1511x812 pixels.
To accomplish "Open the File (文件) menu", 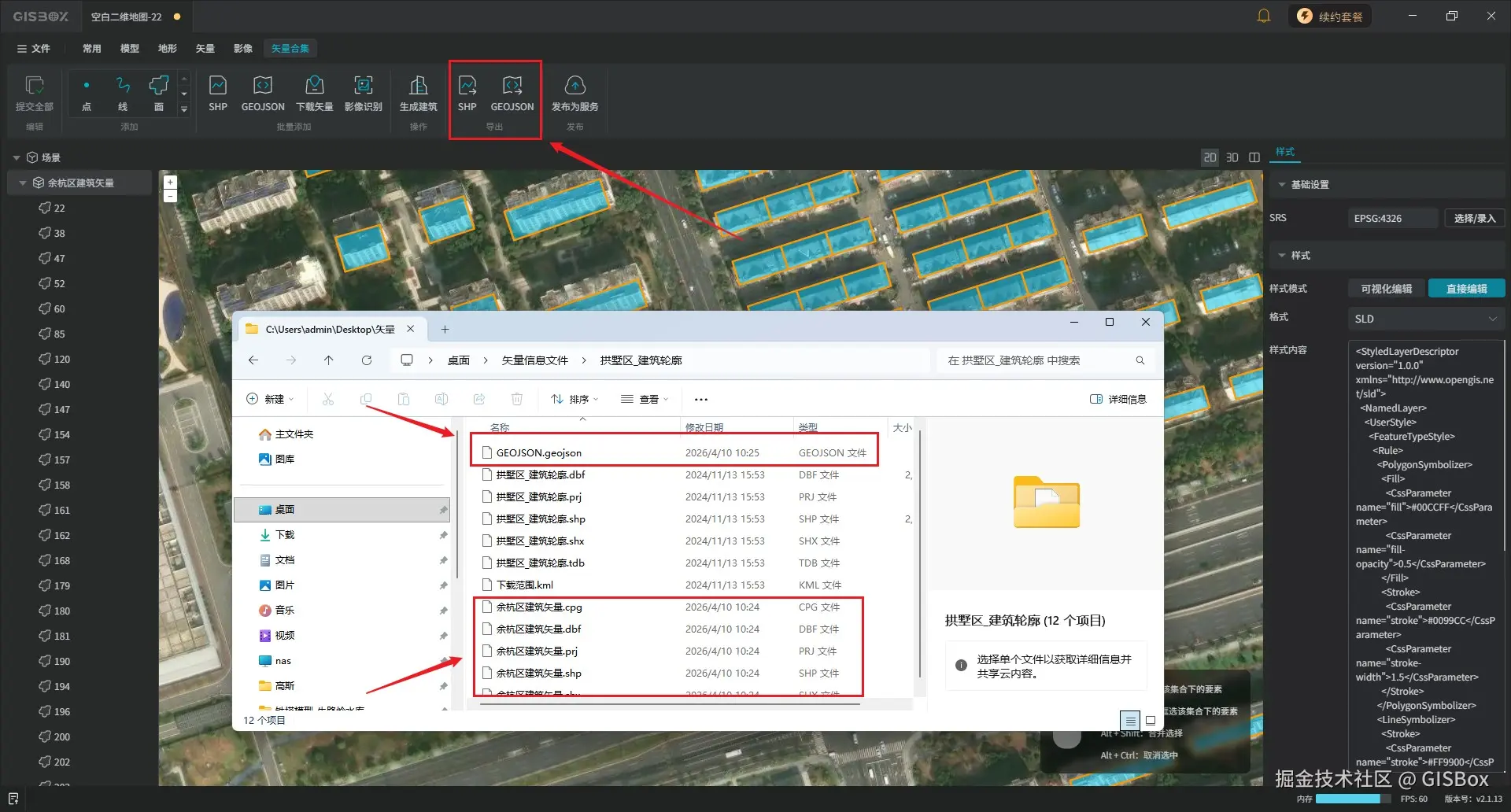I will (33, 49).
